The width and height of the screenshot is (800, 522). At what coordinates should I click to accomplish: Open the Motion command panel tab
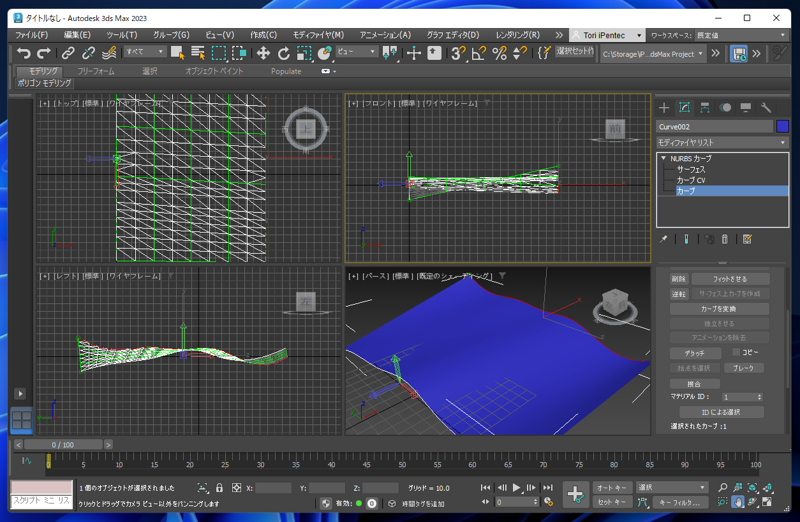725,107
